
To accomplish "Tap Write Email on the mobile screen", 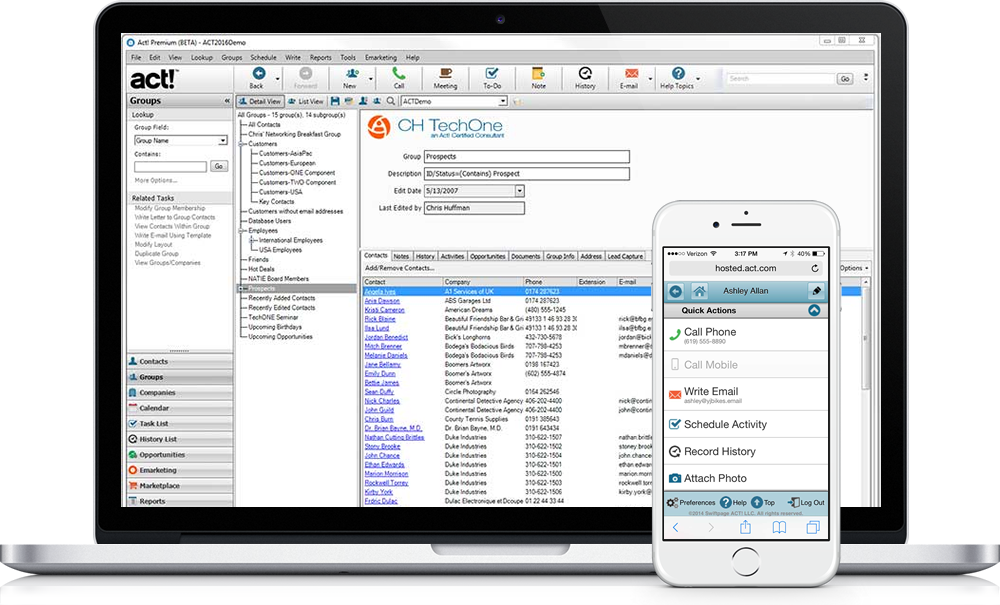I will (746, 395).
